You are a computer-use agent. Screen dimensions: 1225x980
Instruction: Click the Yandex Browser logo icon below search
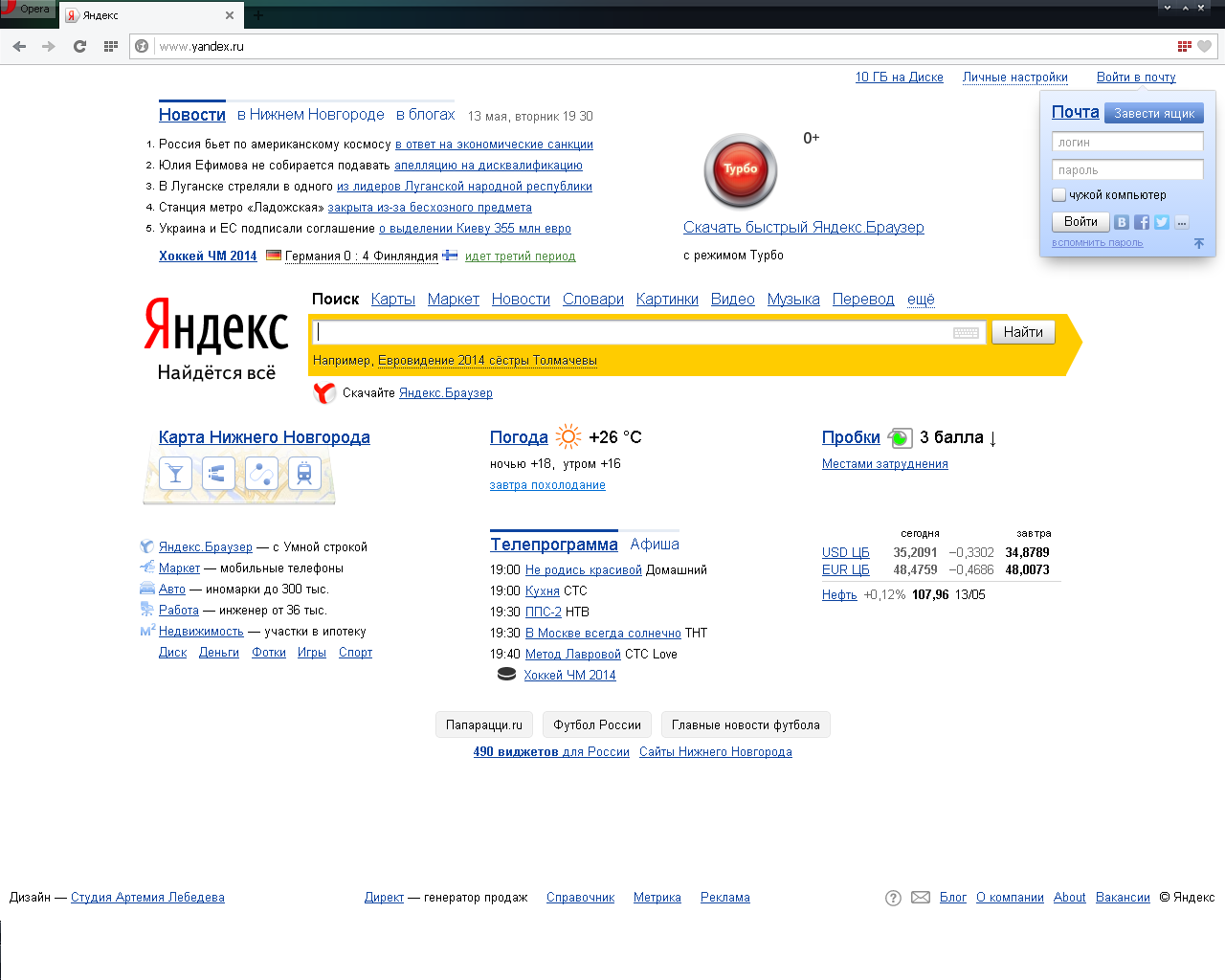click(325, 392)
